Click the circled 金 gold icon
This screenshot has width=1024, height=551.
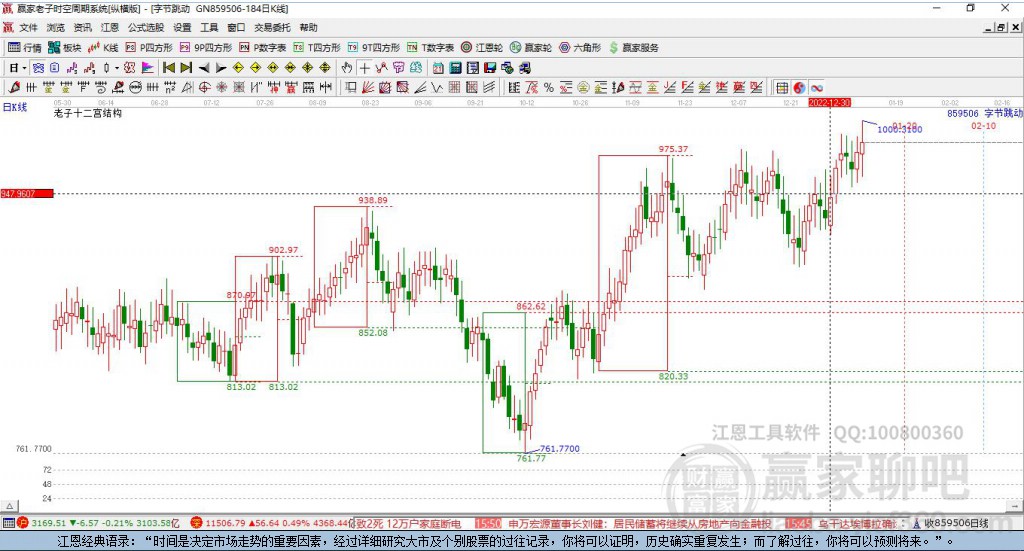[583, 87]
